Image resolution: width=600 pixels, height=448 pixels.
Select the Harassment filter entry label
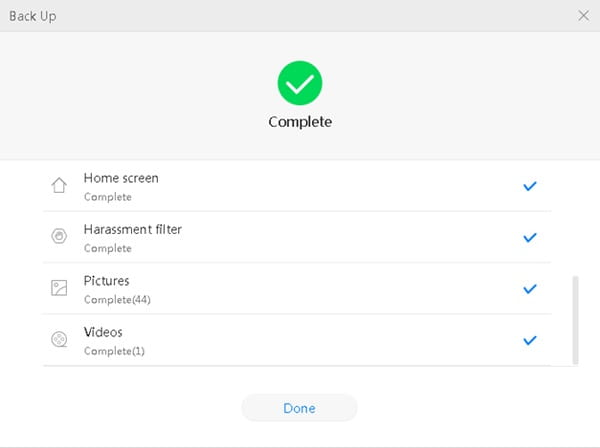point(132,229)
